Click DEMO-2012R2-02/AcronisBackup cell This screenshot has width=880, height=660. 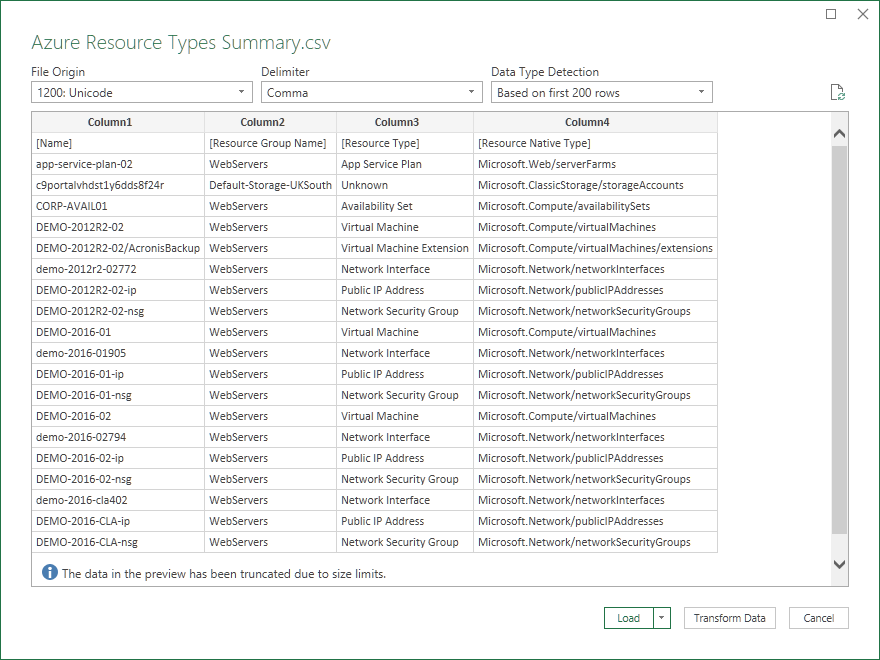pos(118,248)
